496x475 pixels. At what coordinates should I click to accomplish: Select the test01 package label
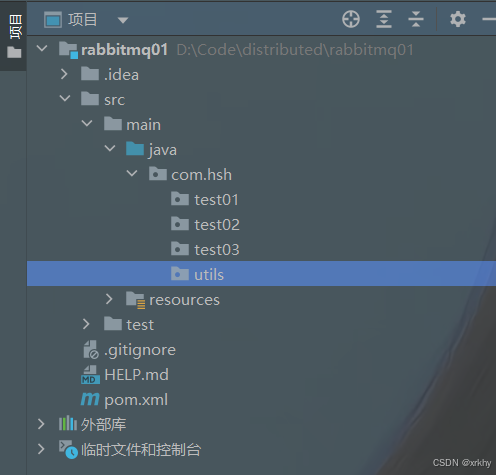tap(216, 200)
